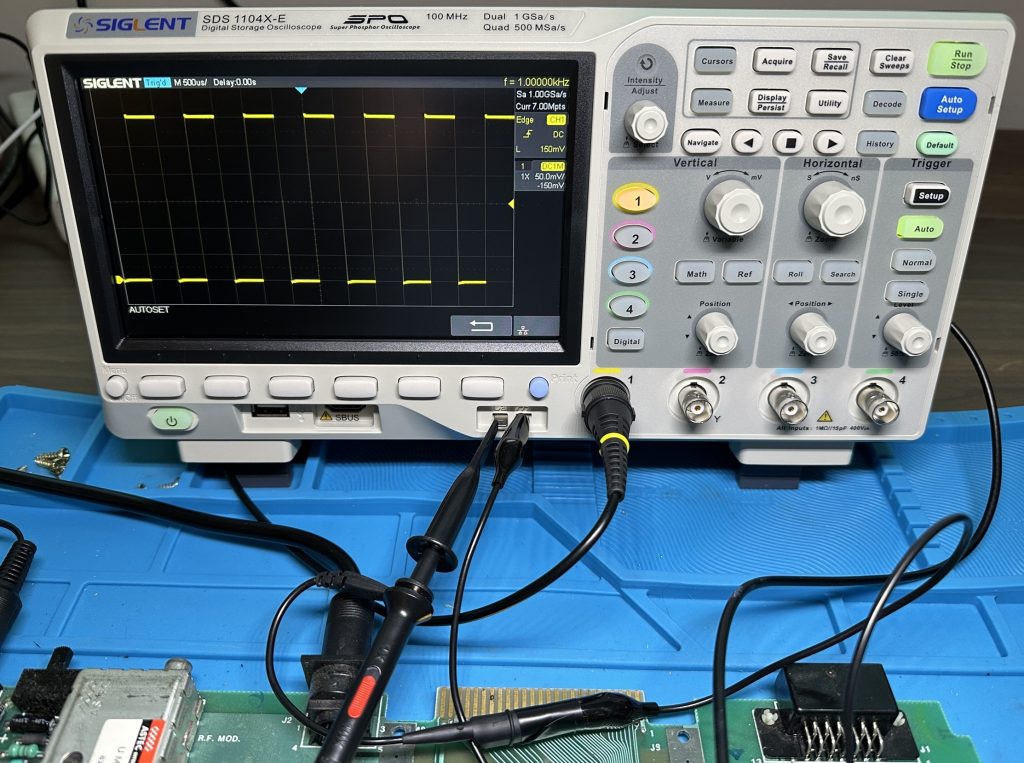Push the Navigate button
The image size is (1024, 763).
tap(701, 142)
